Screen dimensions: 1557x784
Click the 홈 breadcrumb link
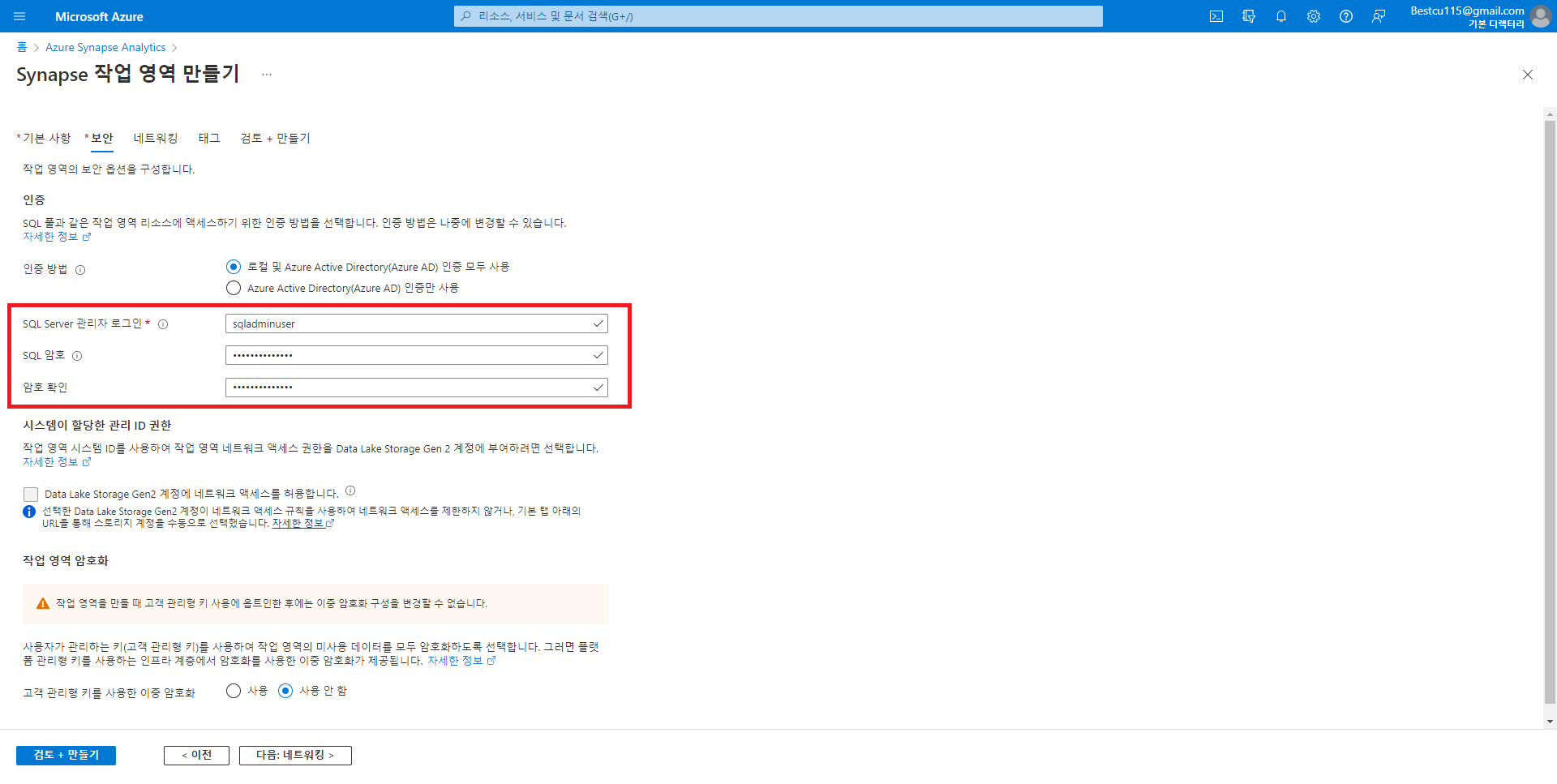(22, 47)
